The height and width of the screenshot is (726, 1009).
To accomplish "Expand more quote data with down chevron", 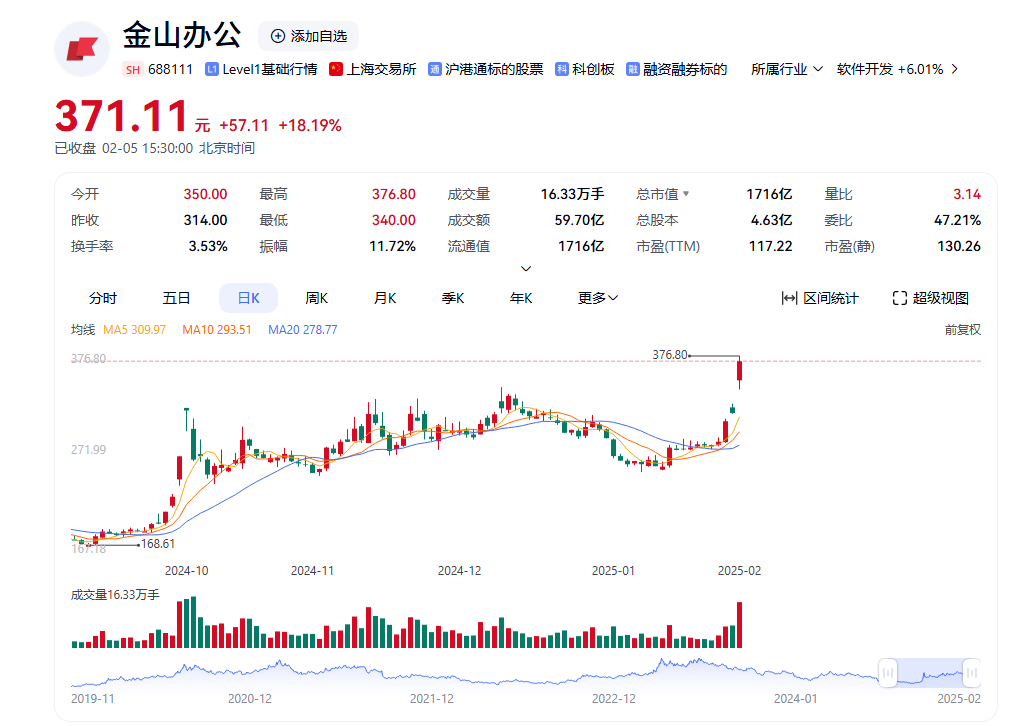I will [526, 268].
